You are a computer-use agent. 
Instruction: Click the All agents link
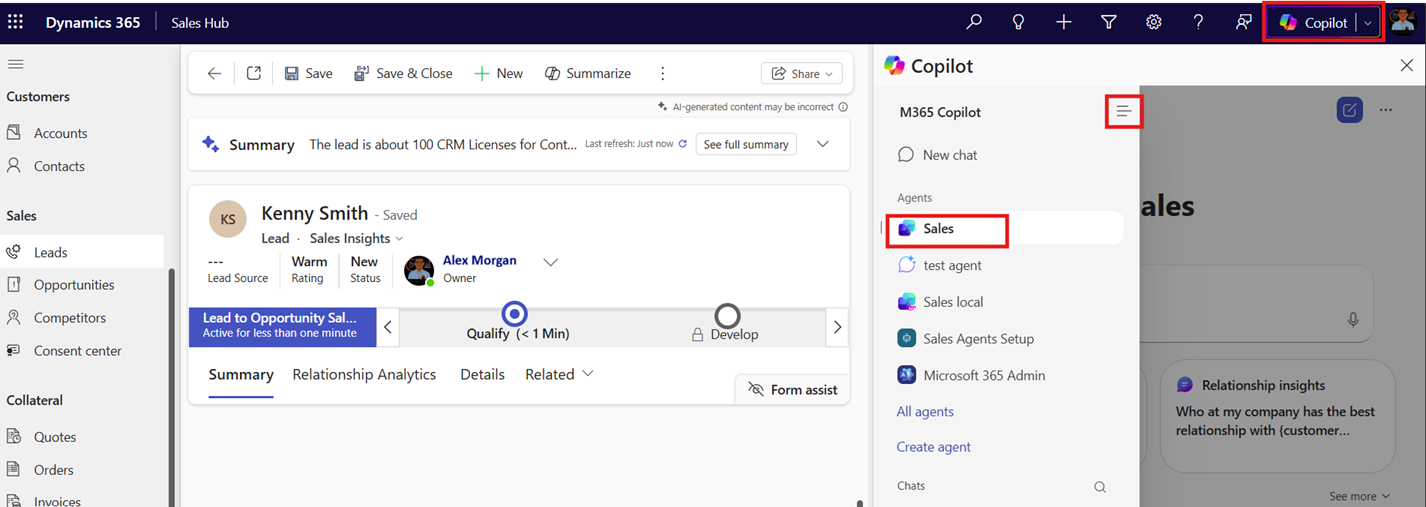tap(925, 412)
